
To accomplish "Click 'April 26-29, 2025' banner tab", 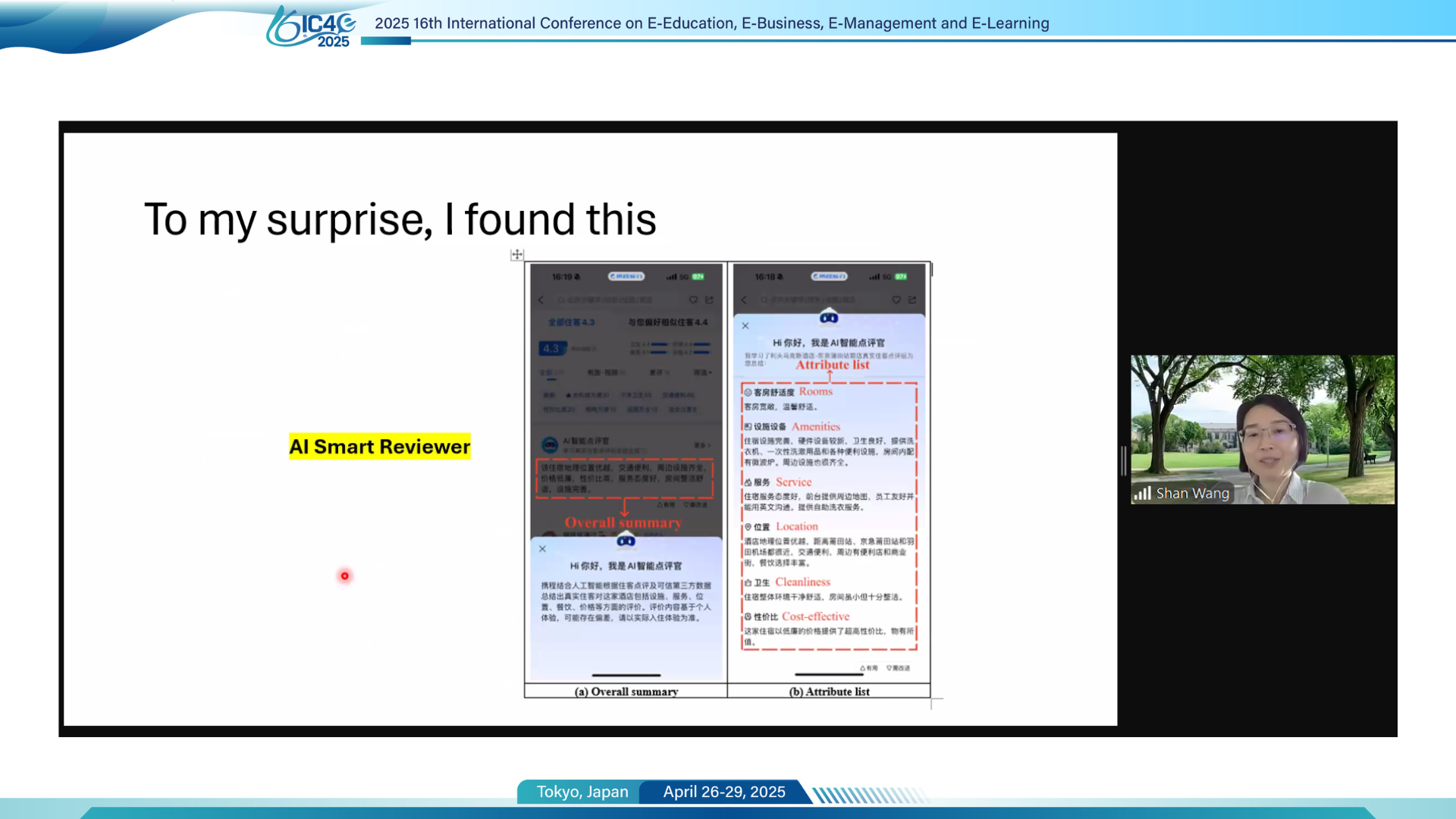I will tap(724, 792).
